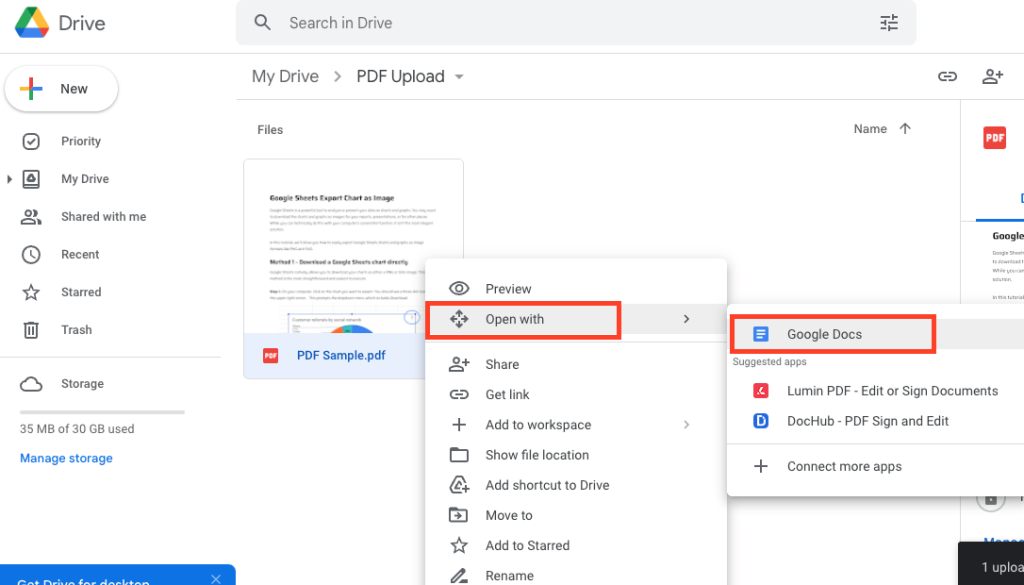
Task: Click the share people icon in header
Action: point(992,76)
